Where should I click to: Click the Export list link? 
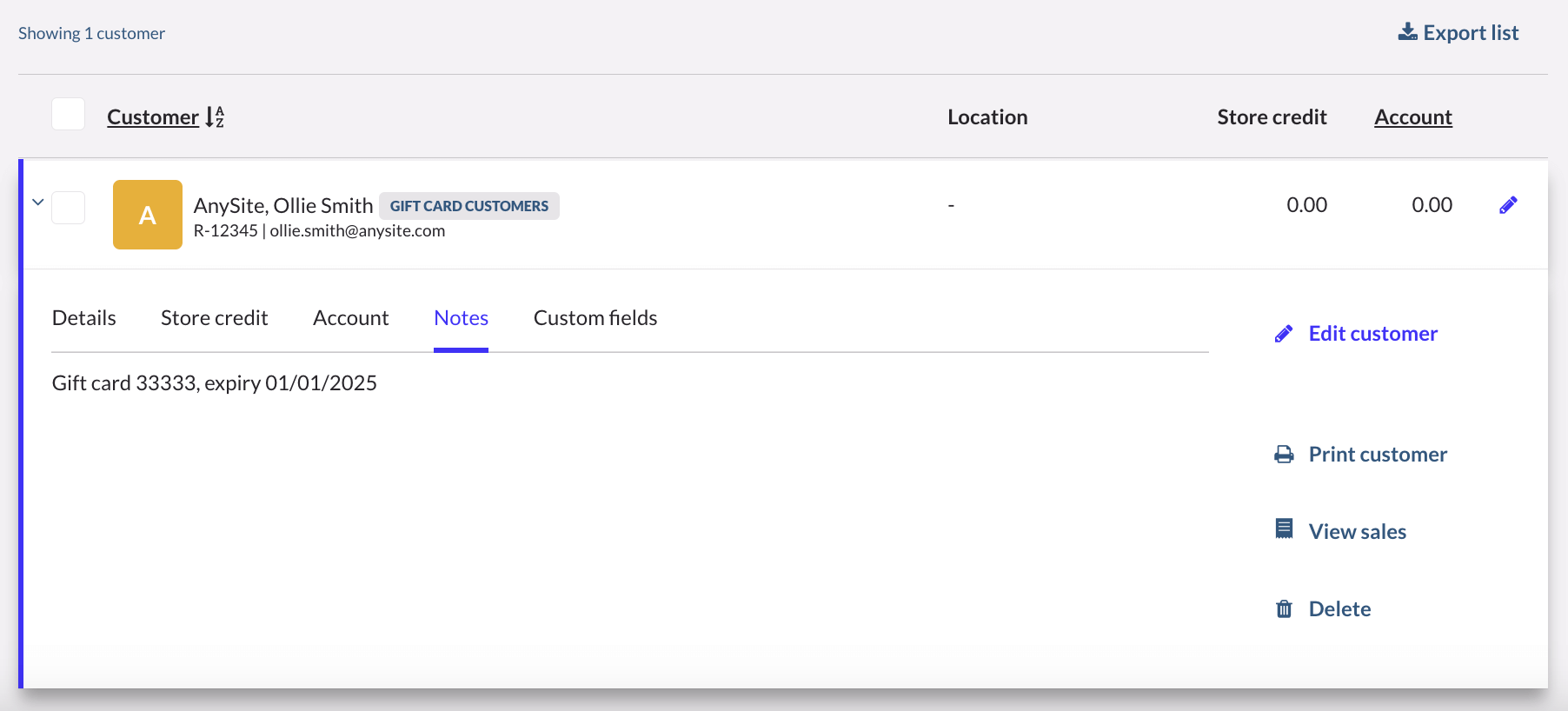(x=1470, y=33)
